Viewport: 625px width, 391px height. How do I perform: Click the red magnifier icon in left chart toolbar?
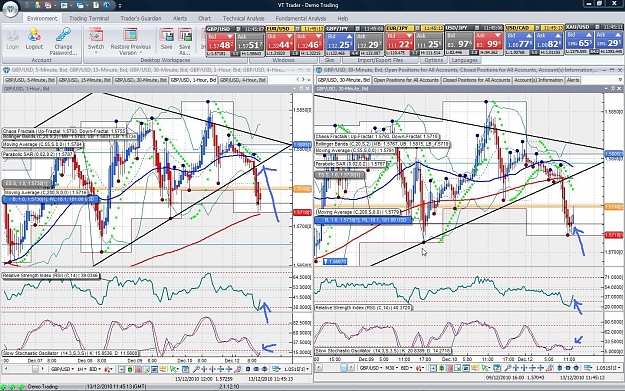pos(238,369)
